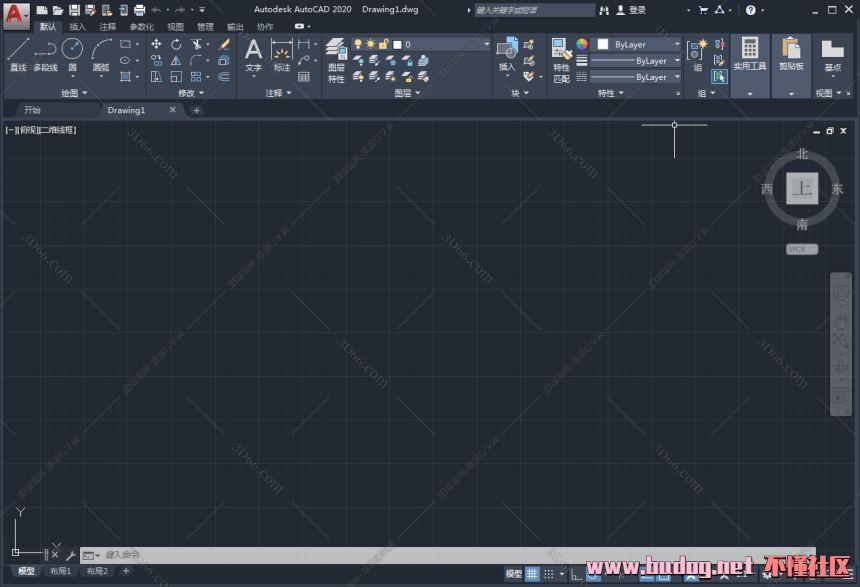Toggle snap mode dots in status bar

pyautogui.click(x=548, y=574)
